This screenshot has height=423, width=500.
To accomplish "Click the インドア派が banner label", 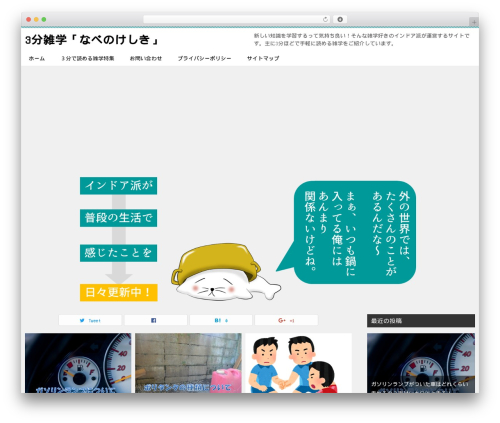I will [x=118, y=186].
